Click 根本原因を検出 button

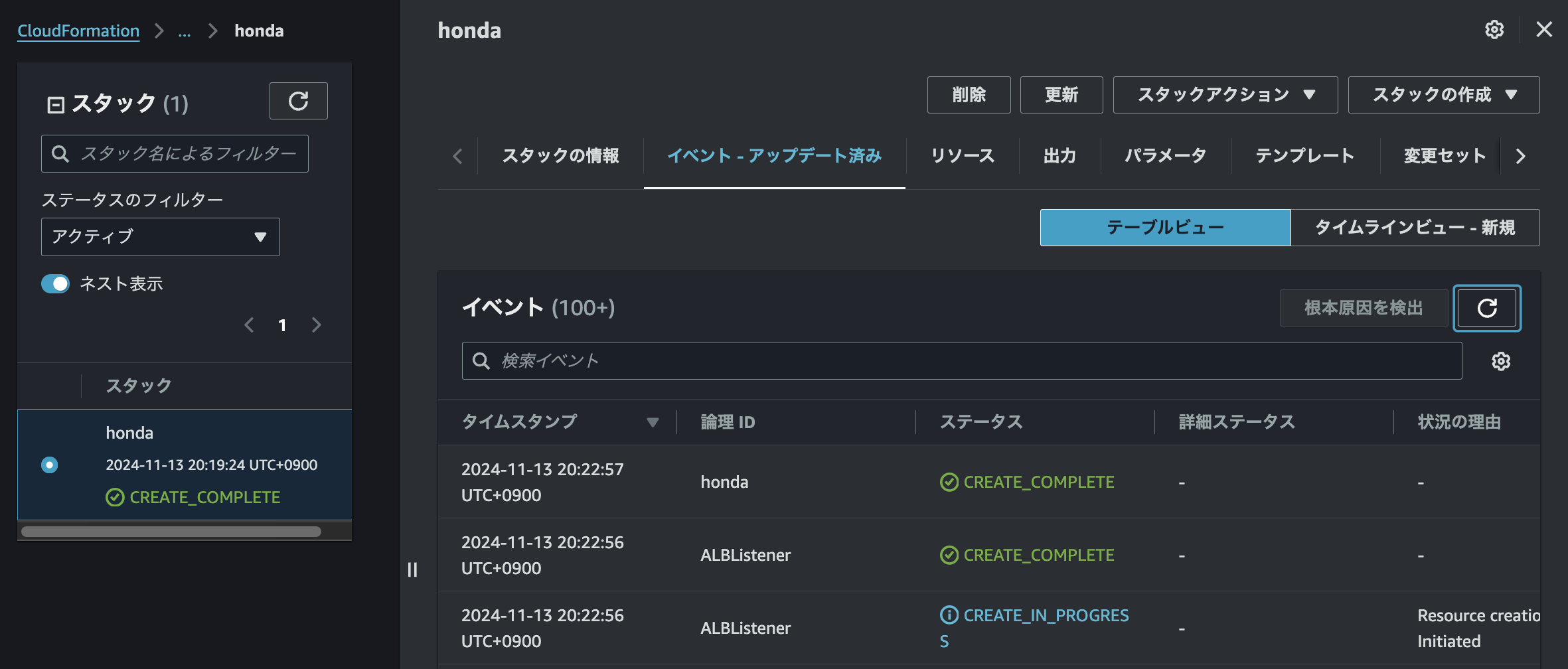1364,308
